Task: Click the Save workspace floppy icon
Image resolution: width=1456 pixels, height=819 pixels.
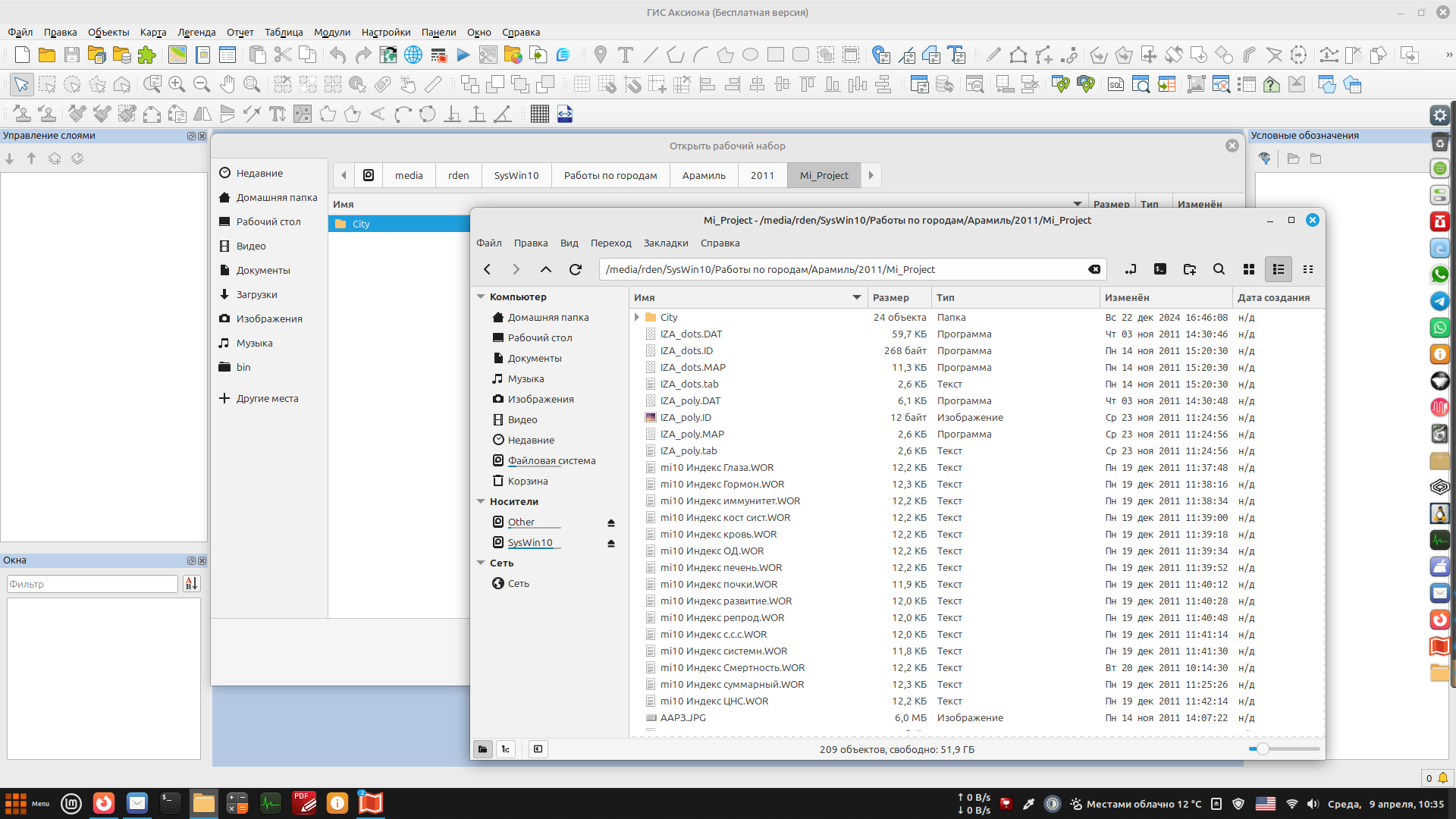Action: click(x=72, y=55)
